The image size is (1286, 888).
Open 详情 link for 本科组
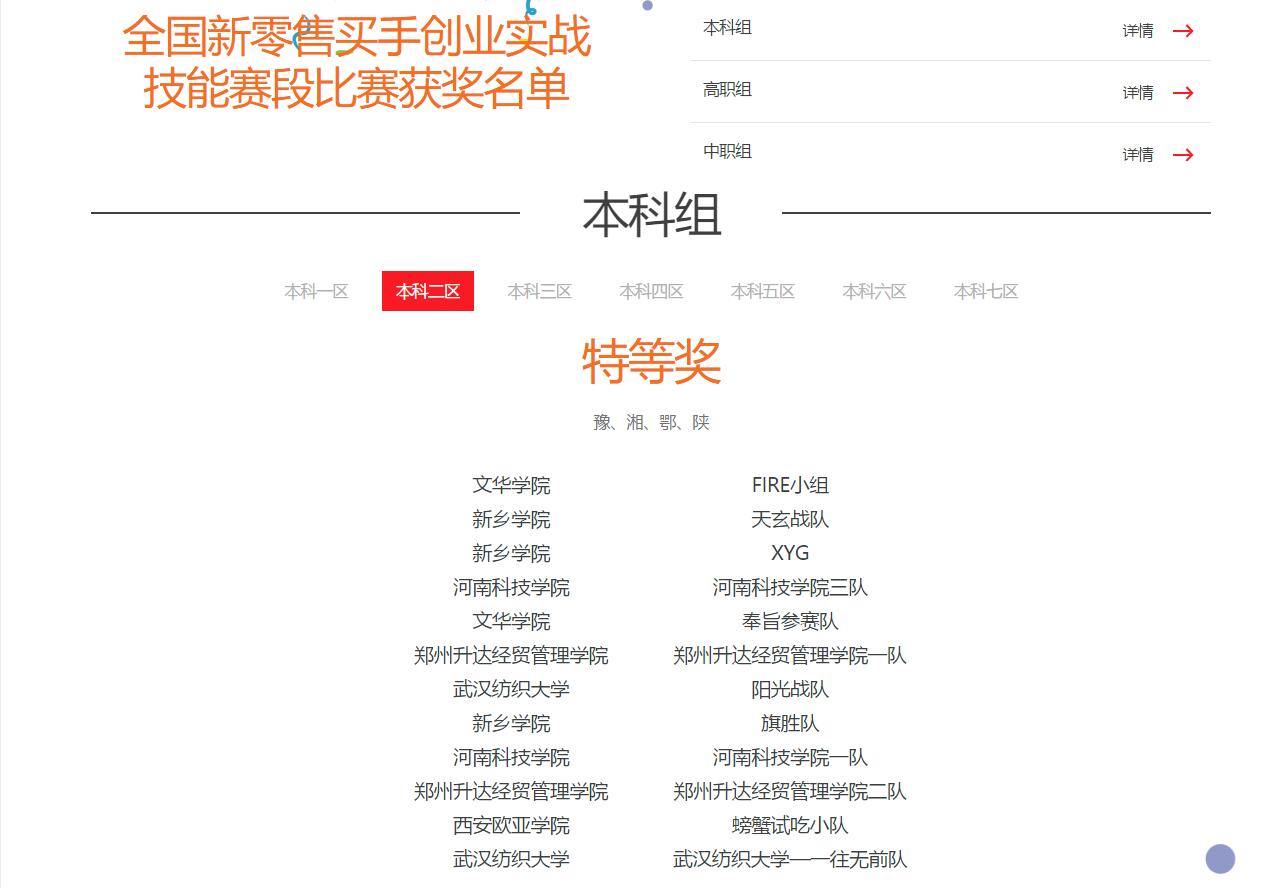click(x=1137, y=31)
